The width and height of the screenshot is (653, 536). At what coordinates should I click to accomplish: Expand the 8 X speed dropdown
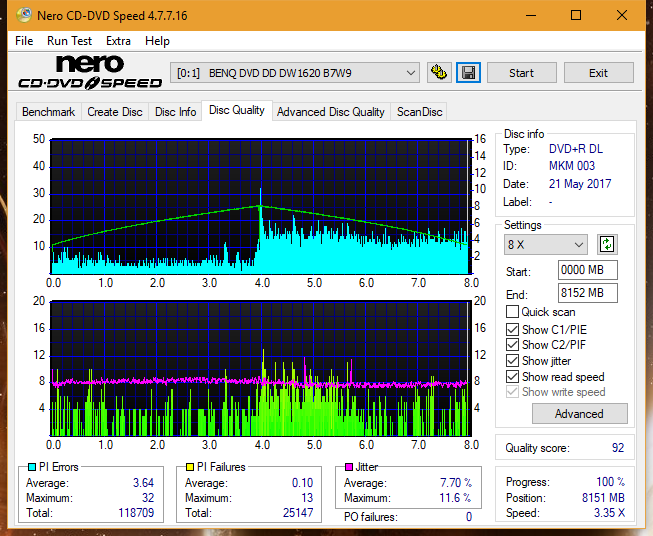click(x=546, y=244)
